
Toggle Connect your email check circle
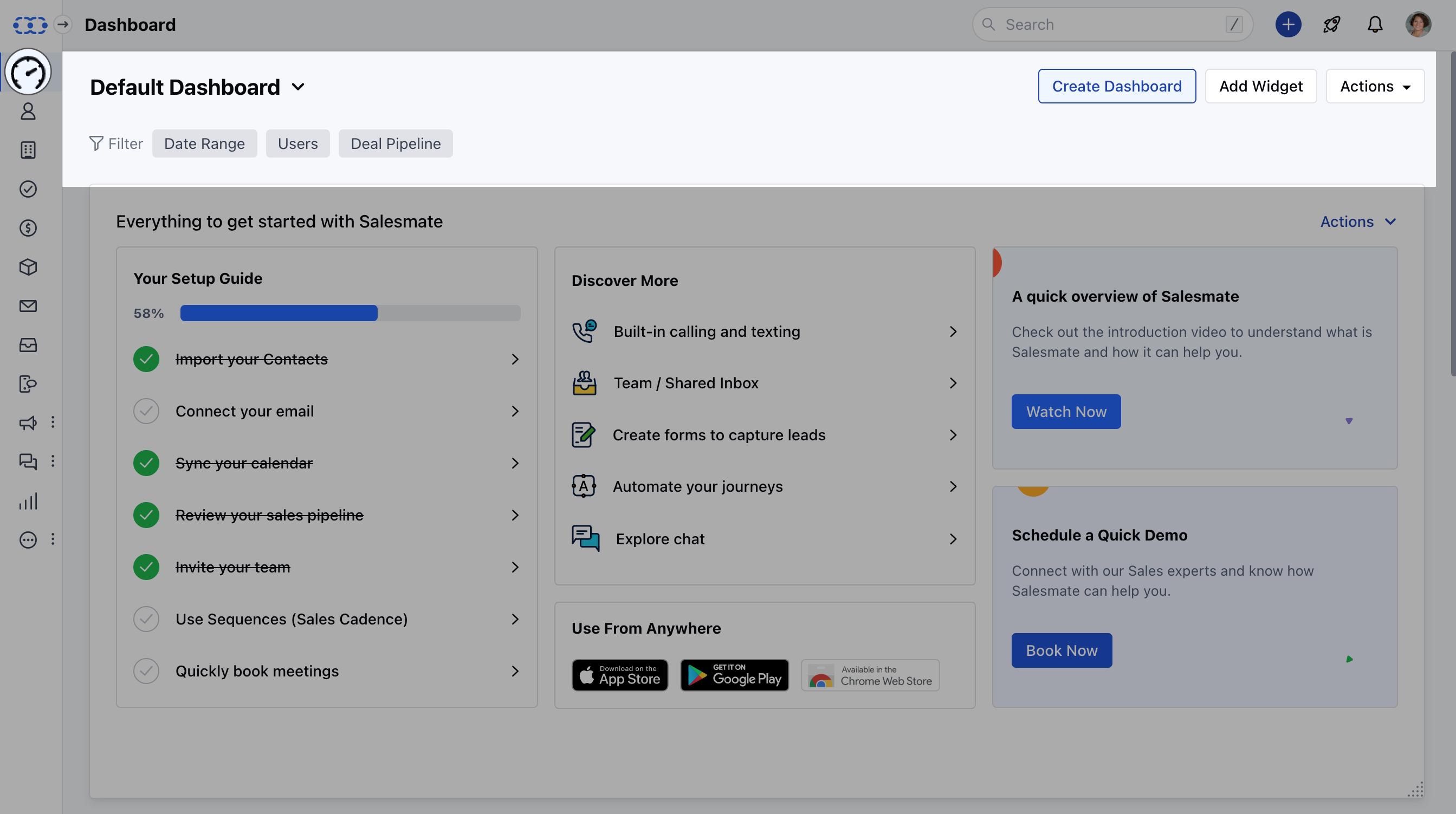tap(146, 411)
